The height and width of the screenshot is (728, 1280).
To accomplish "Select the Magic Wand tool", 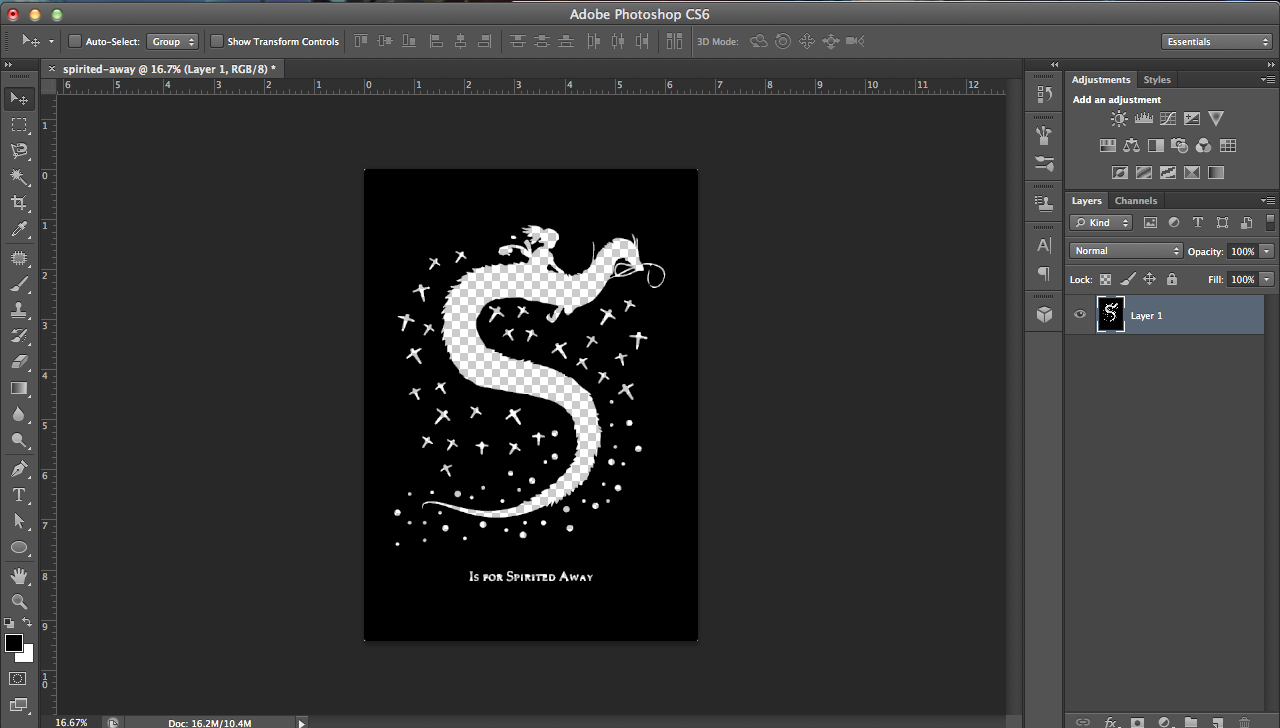I will [19, 177].
